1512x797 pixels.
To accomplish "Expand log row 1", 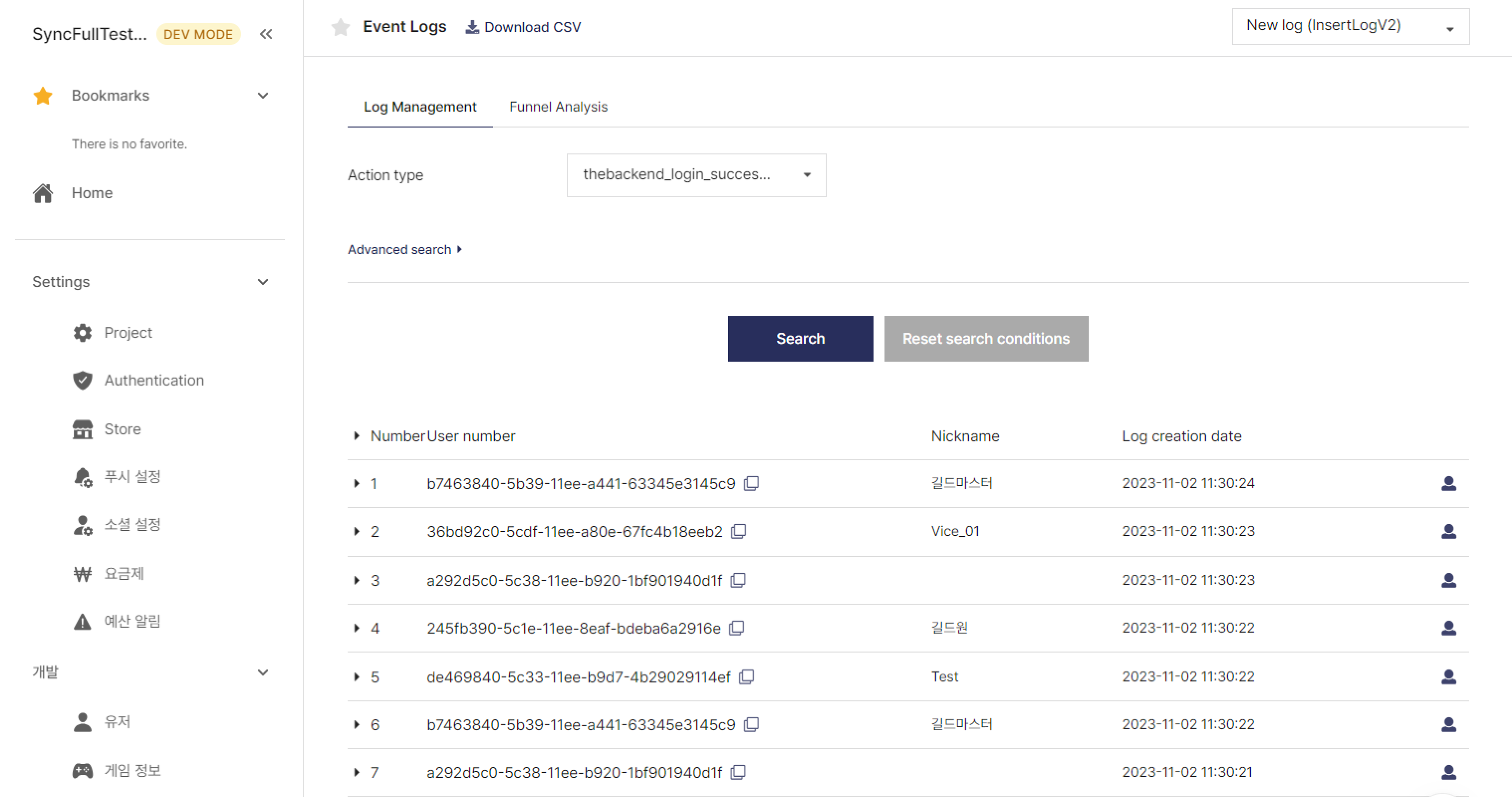I will pyautogui.click(x=356, y=484).
